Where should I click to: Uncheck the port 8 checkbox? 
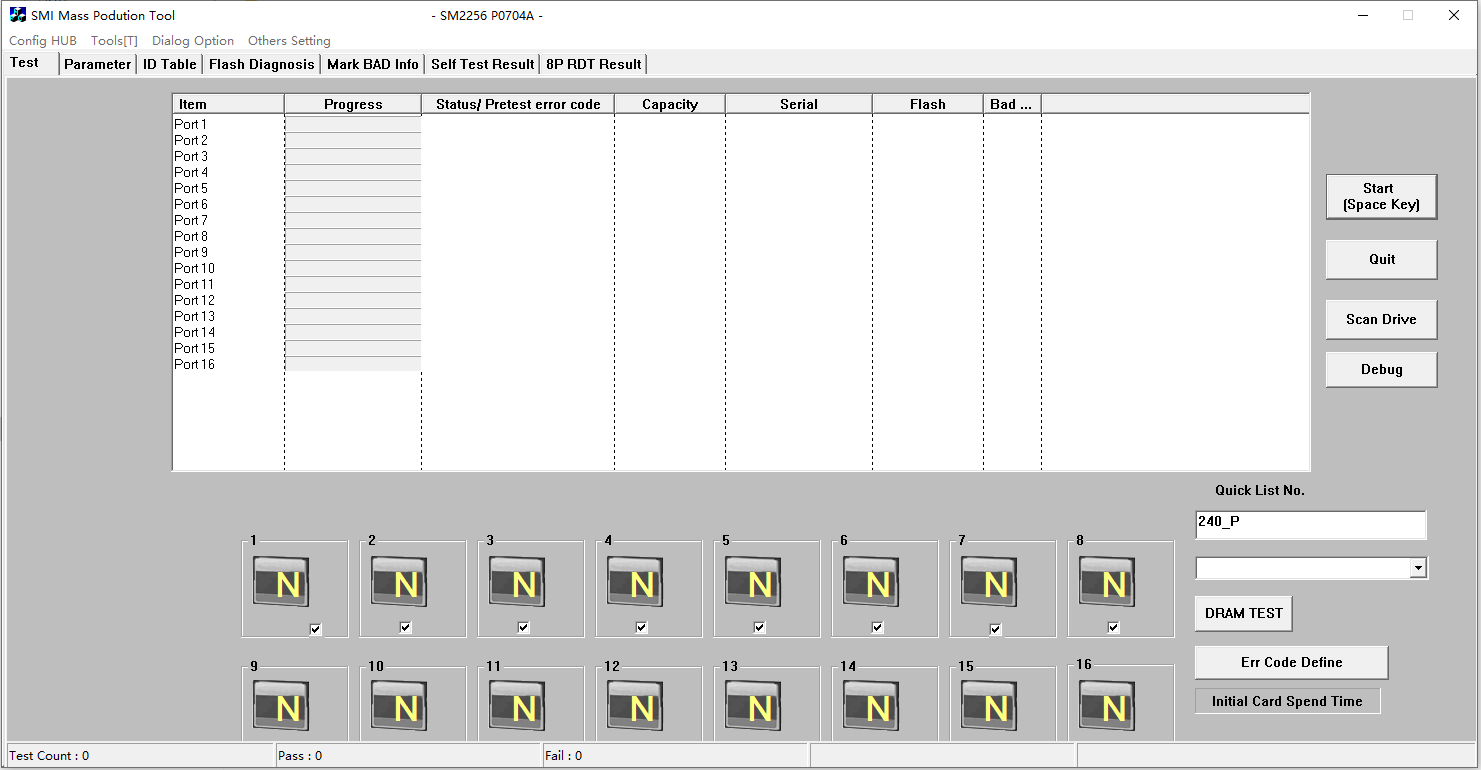[1113, 627]
